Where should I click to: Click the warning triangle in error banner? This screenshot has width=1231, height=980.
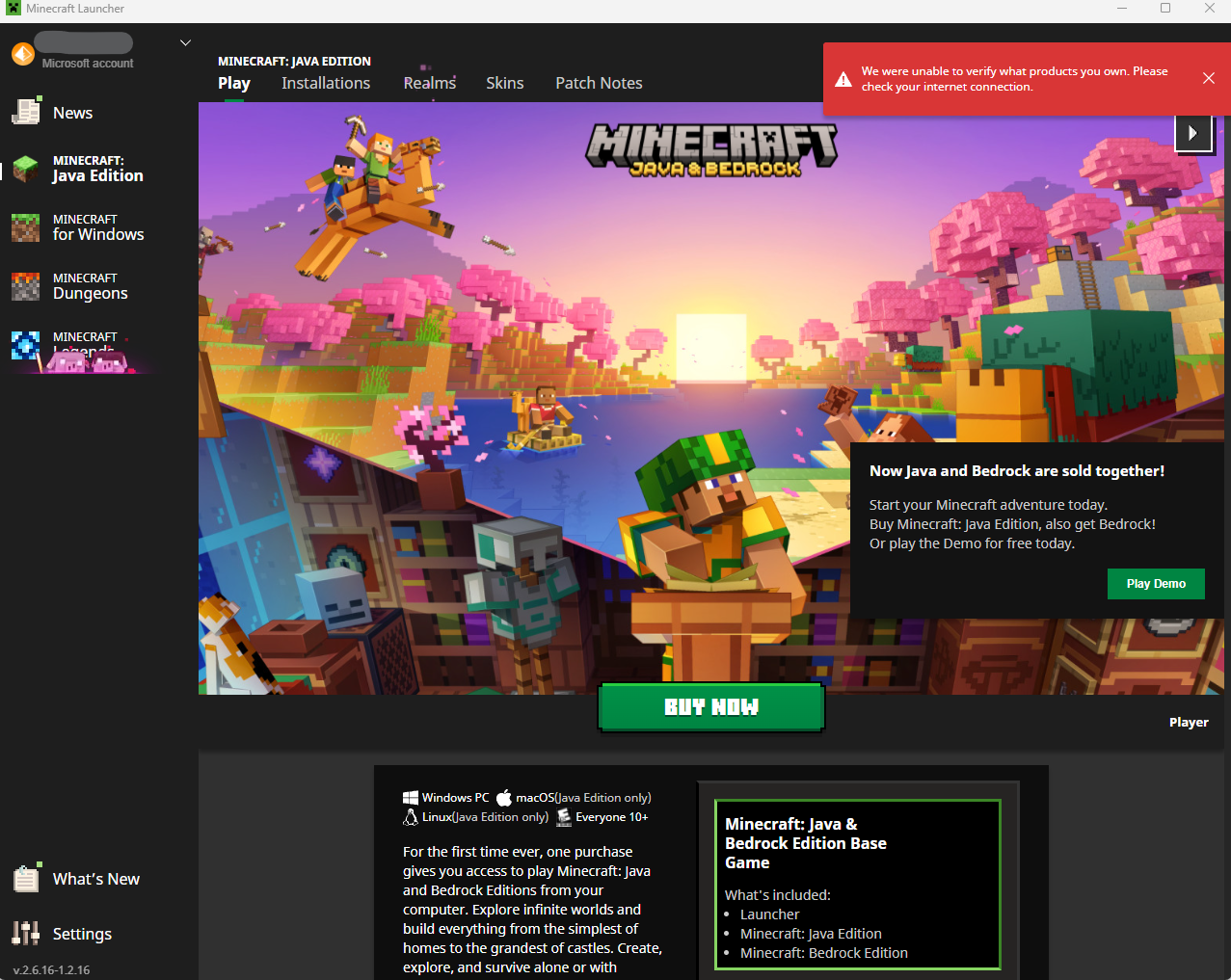click(843, 79)
